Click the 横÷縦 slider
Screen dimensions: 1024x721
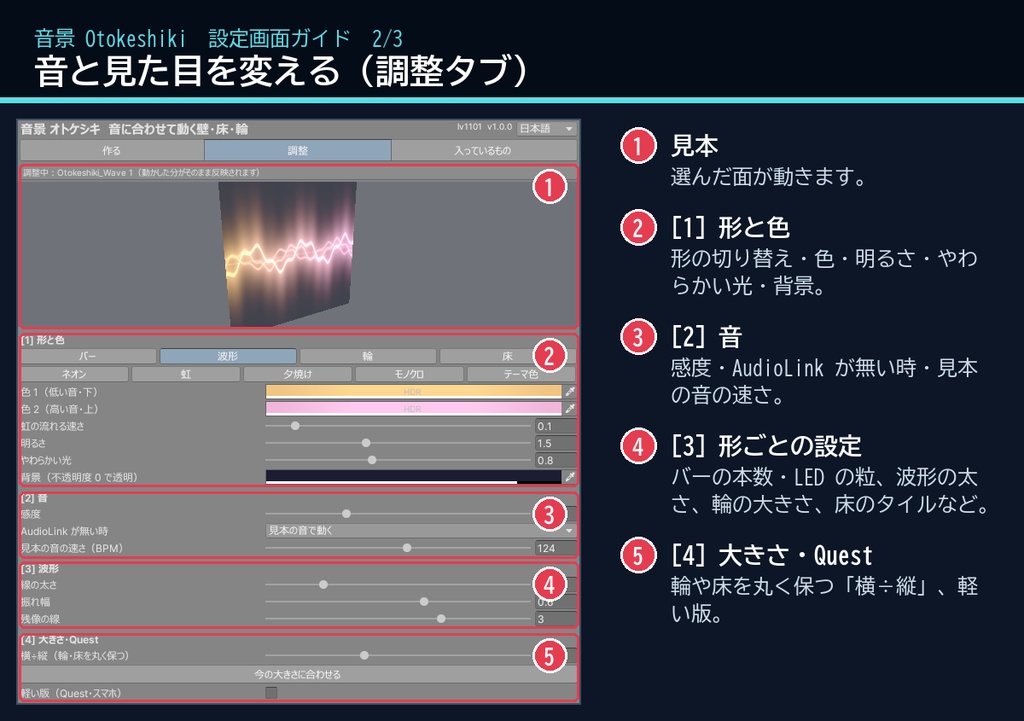398,655
